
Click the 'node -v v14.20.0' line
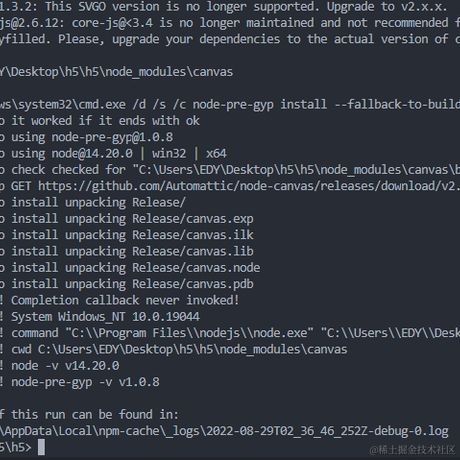coord(60,366)
